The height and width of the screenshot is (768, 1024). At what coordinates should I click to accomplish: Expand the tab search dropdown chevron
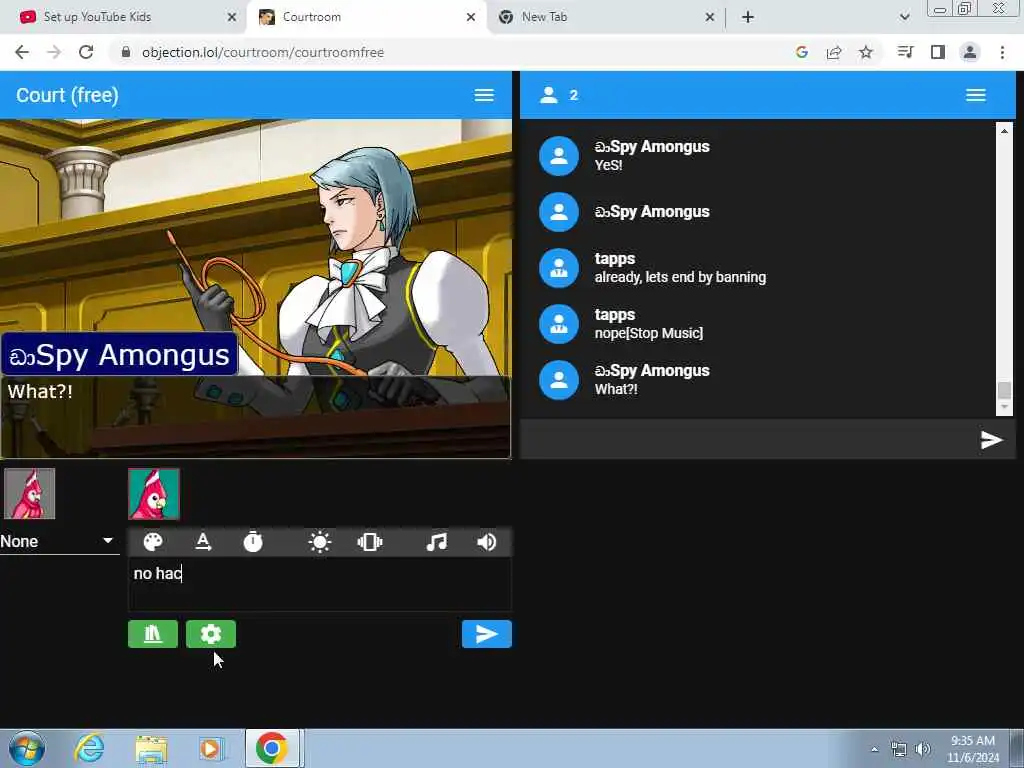(x=904, y=18)
